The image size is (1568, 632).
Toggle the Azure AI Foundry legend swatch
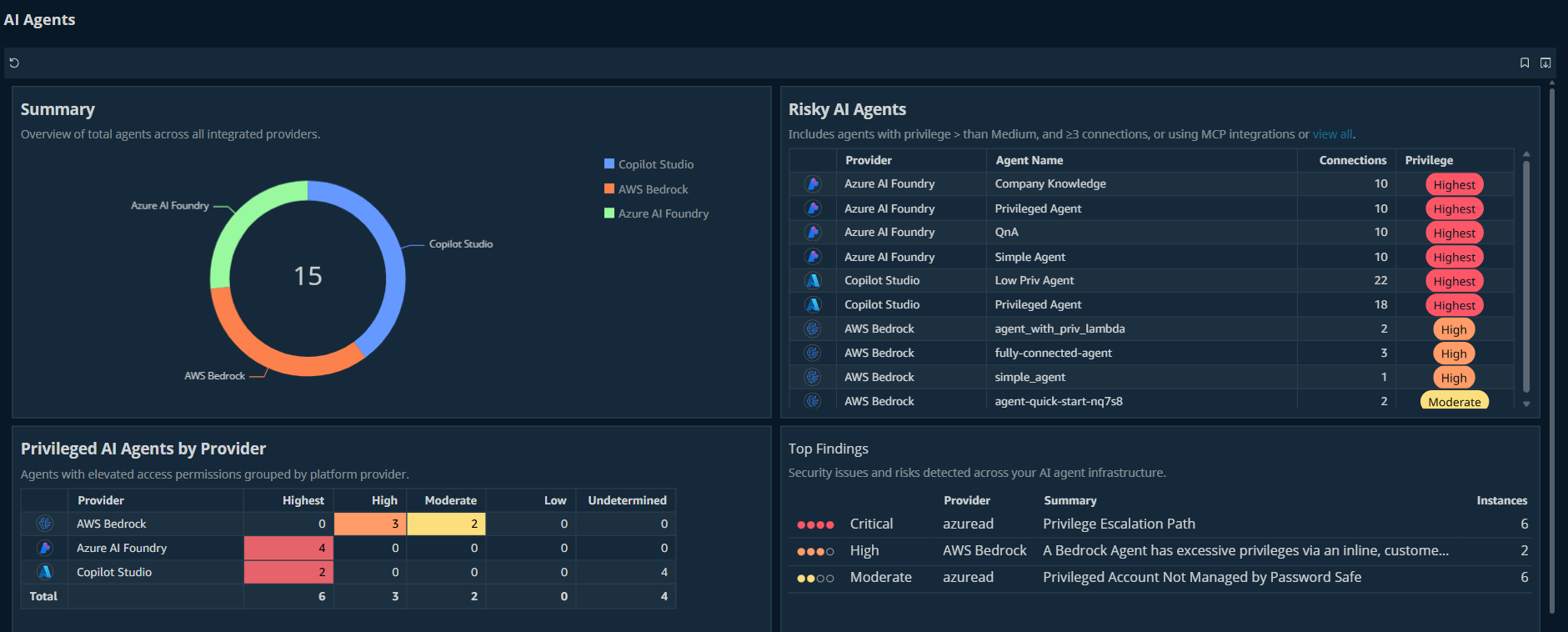[x=609, y=213]
